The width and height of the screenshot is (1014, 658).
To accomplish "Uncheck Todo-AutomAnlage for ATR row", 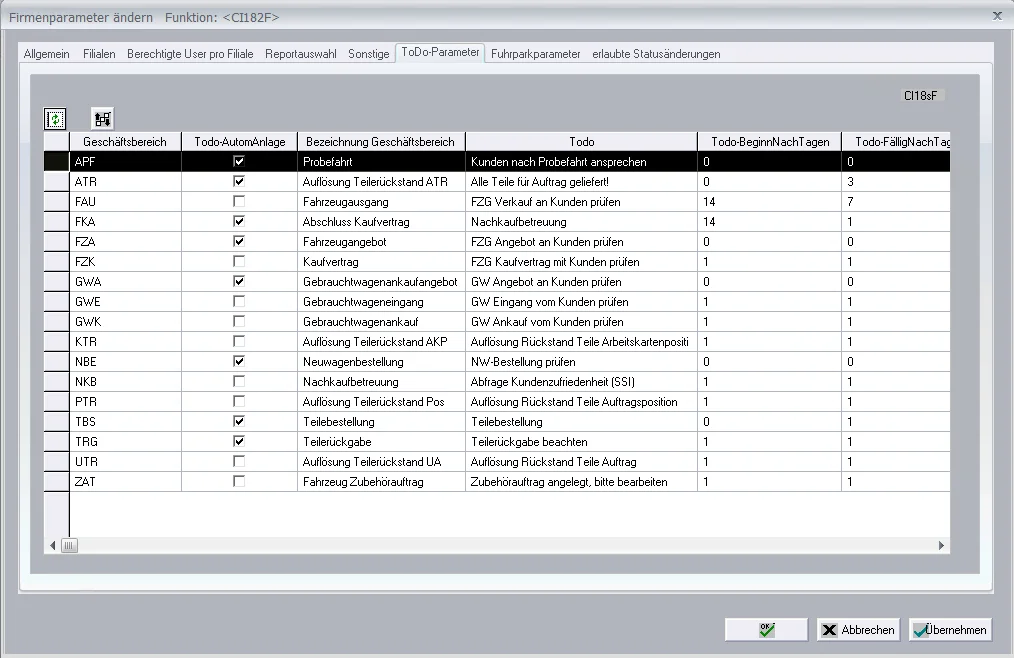I will pos(239,181).
